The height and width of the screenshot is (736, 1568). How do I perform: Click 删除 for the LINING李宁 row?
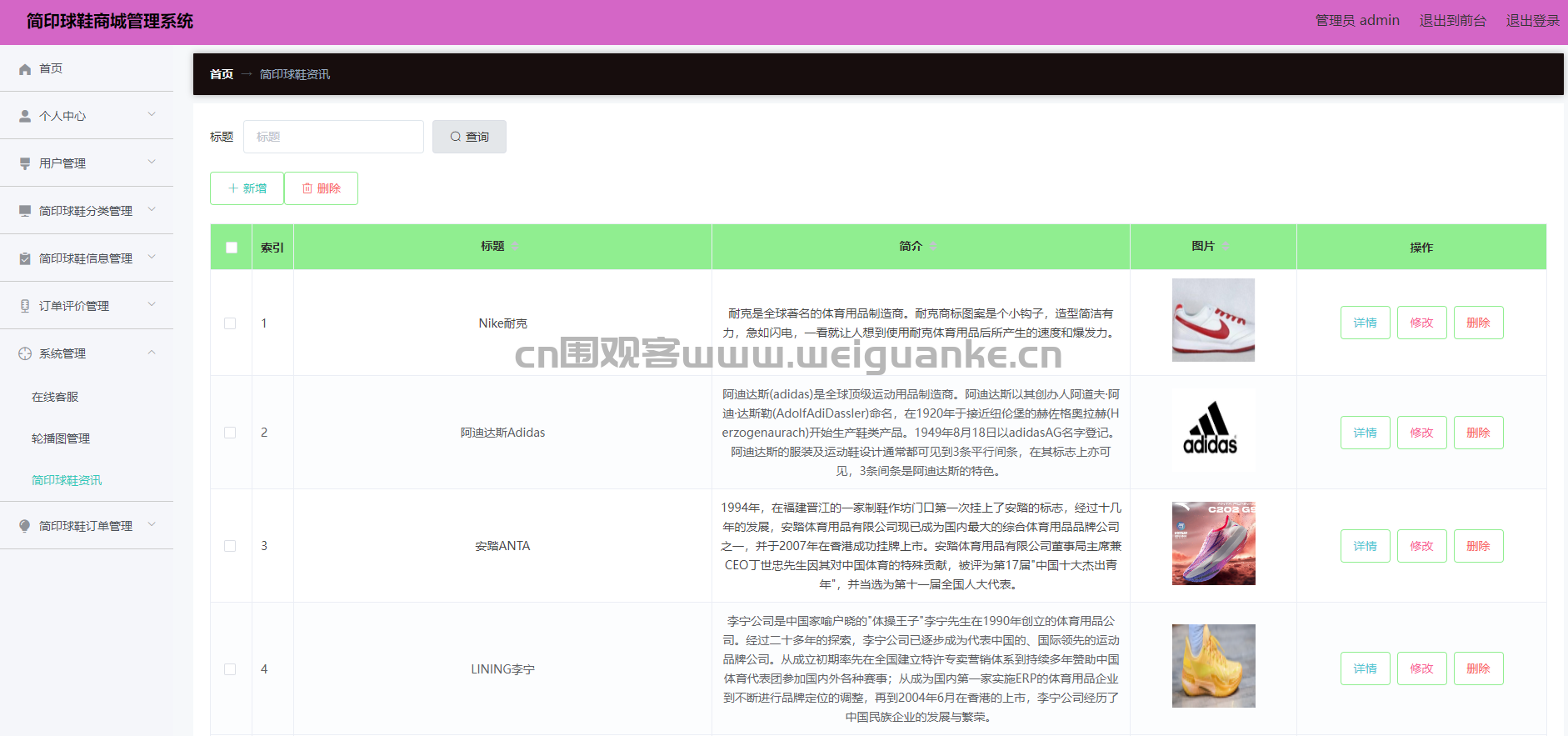(1479, 668)
